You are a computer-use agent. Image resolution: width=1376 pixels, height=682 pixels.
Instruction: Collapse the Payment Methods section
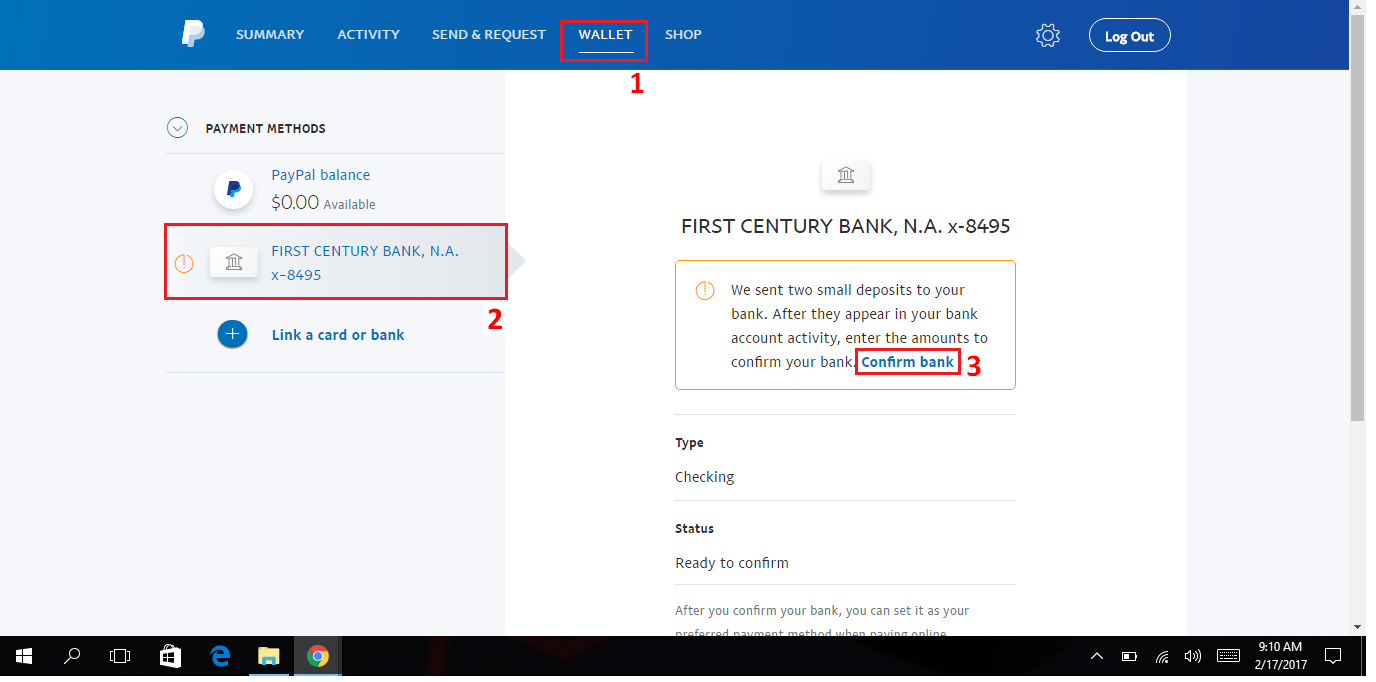coord(177,128)
